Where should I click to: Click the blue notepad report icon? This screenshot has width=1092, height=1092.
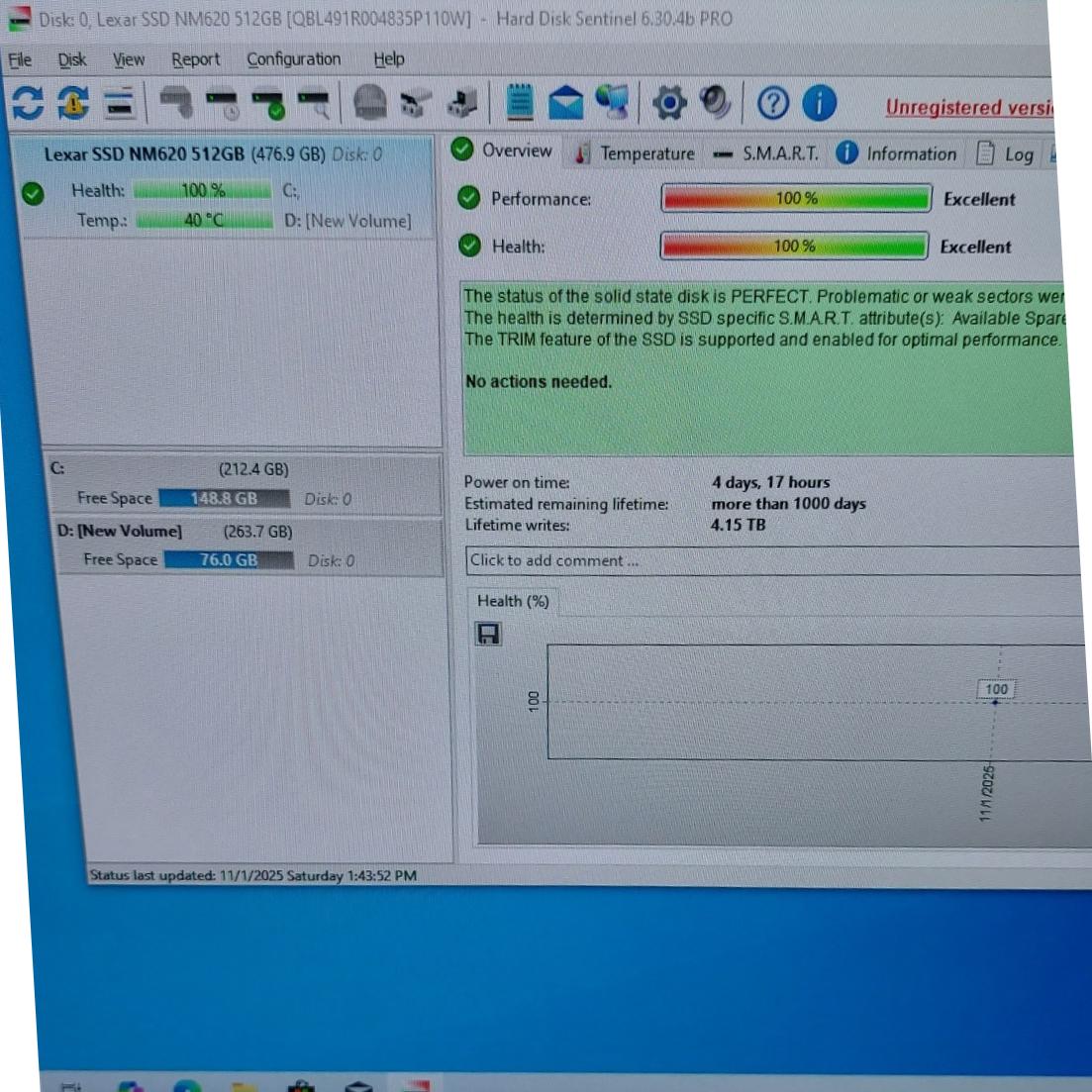(x=520, y=103)
